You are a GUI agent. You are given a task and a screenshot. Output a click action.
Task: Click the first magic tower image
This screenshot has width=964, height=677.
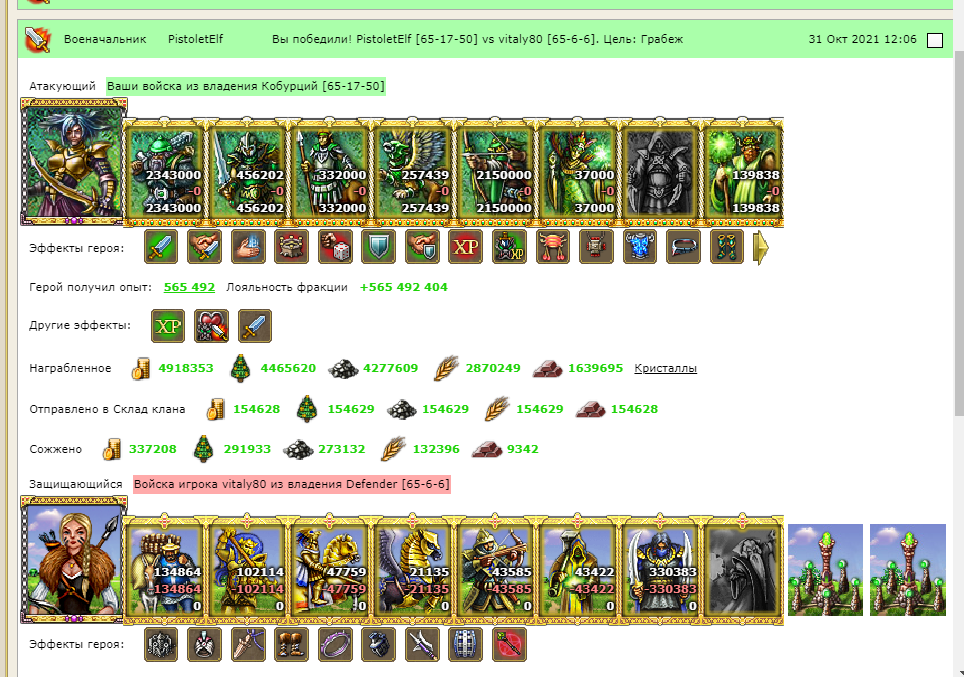coord(825,569)
